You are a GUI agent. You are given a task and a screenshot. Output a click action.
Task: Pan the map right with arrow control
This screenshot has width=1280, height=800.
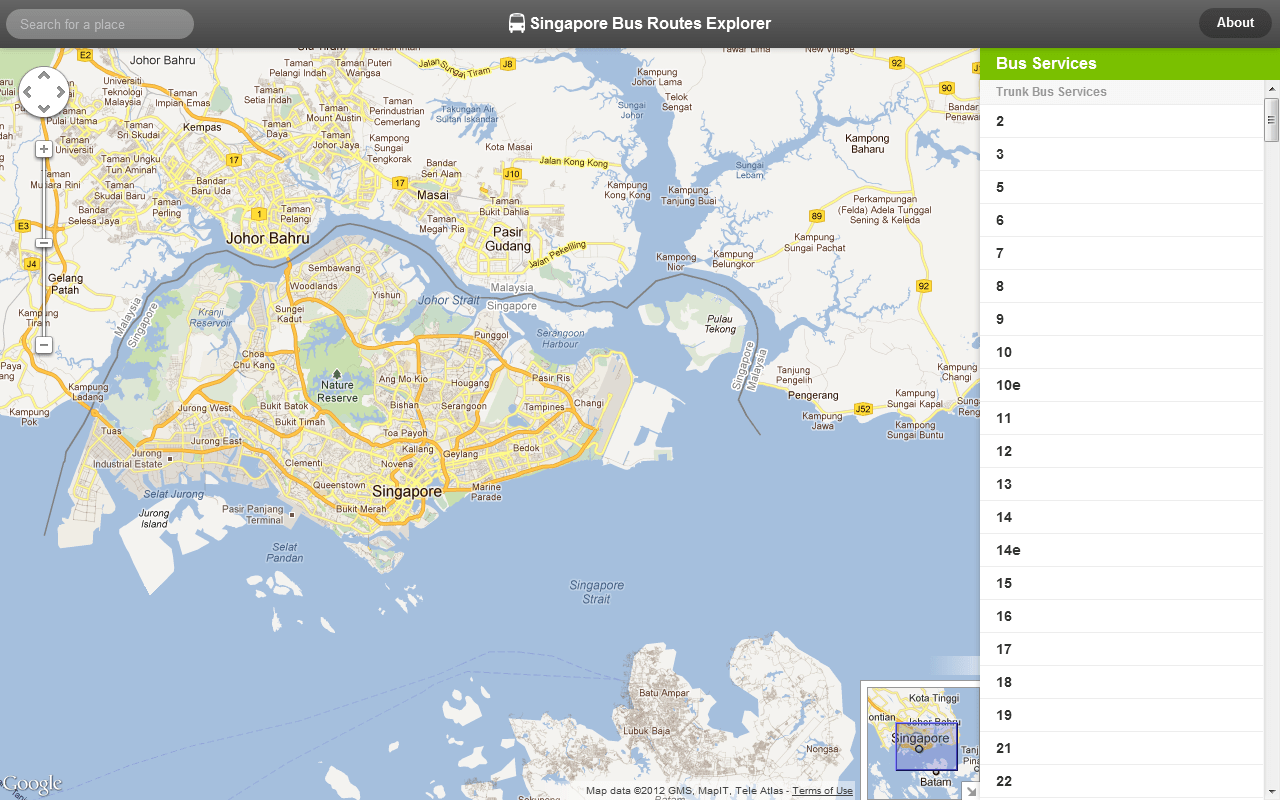coord(60,92)
